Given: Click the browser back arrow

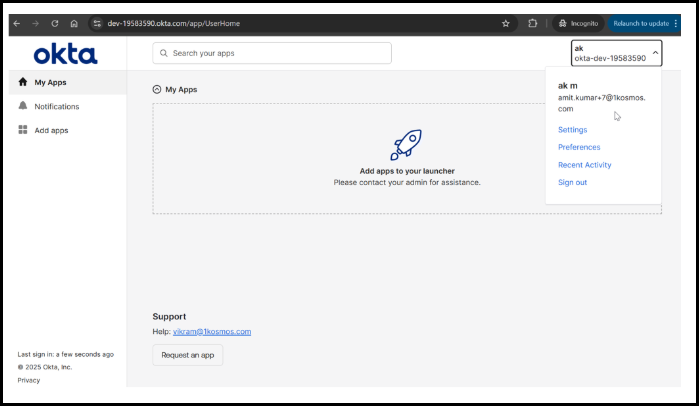Looking at the screenshot, I should [x=17, y=23].
